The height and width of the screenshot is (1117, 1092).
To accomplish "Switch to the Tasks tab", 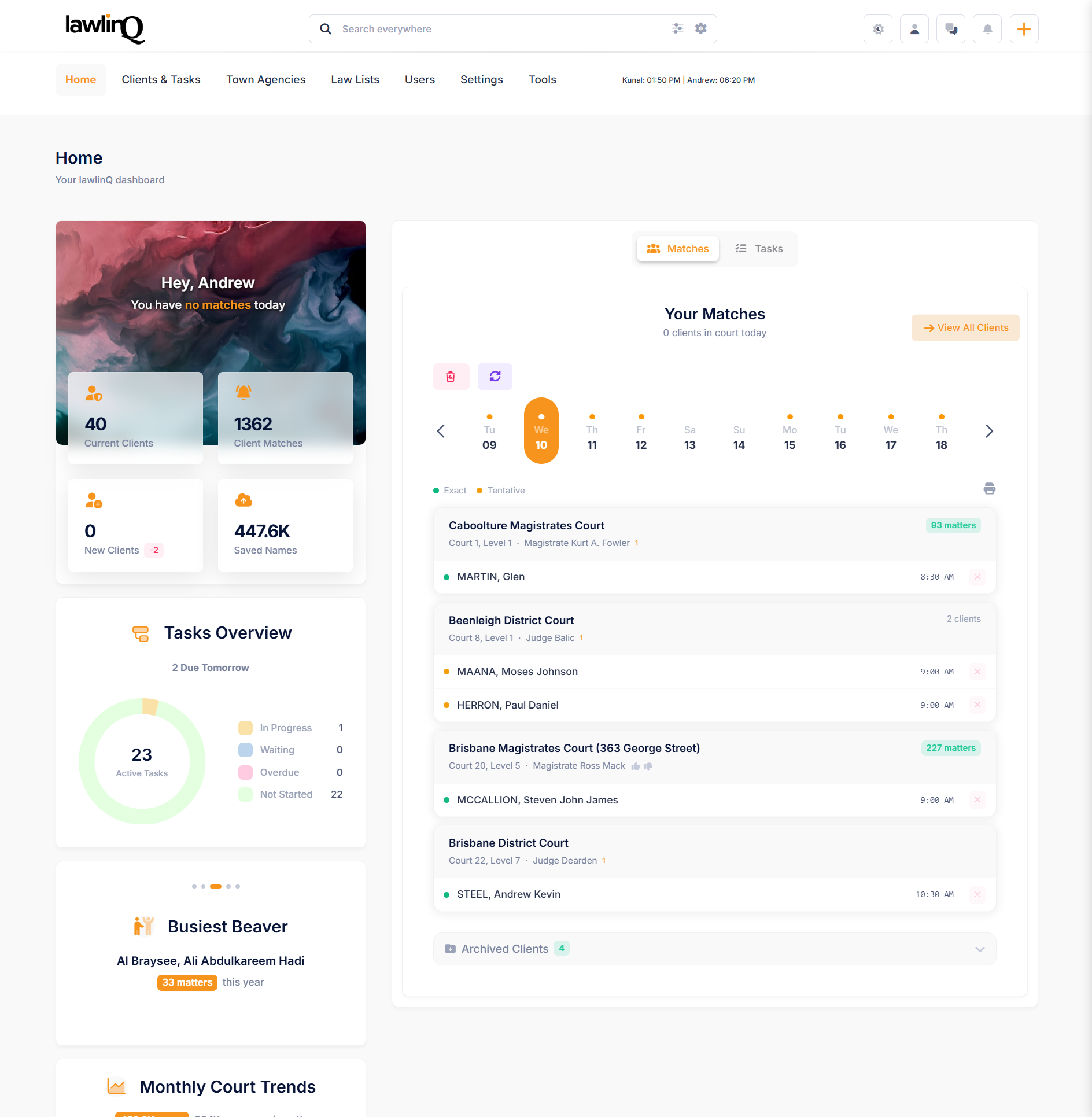I will coord(759,248).
